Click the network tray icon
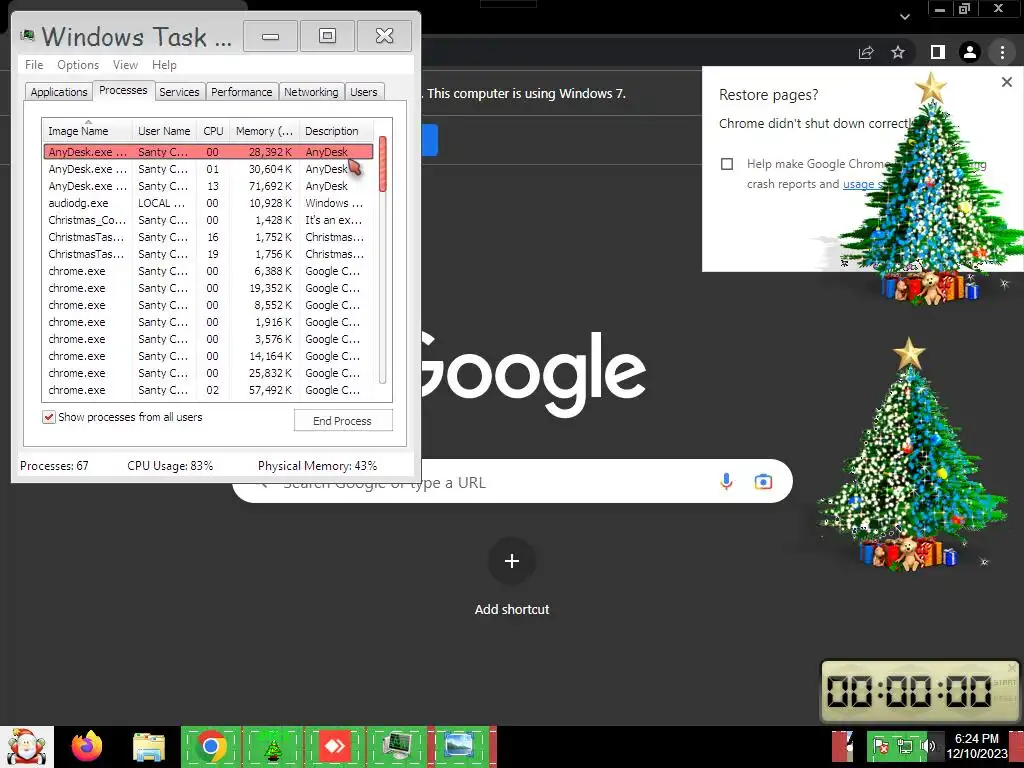 point(905,747)
